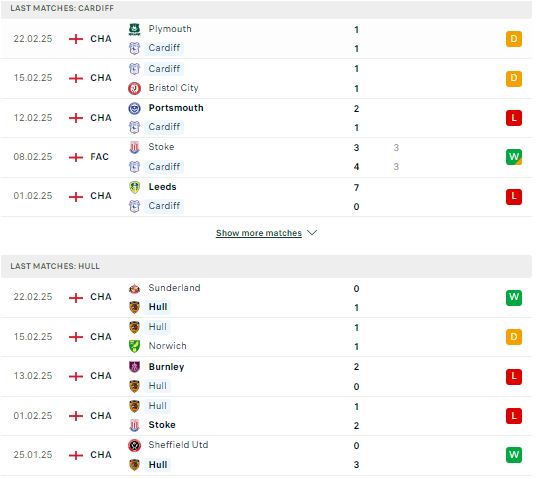Open the Leeds team link
540x479 pixels.
pyautogui.click(x=162, y=187)
